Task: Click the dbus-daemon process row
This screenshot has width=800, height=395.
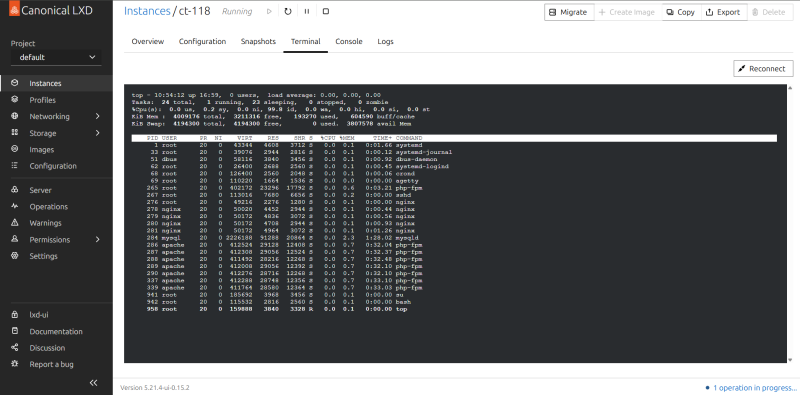Action: [285, 159]
